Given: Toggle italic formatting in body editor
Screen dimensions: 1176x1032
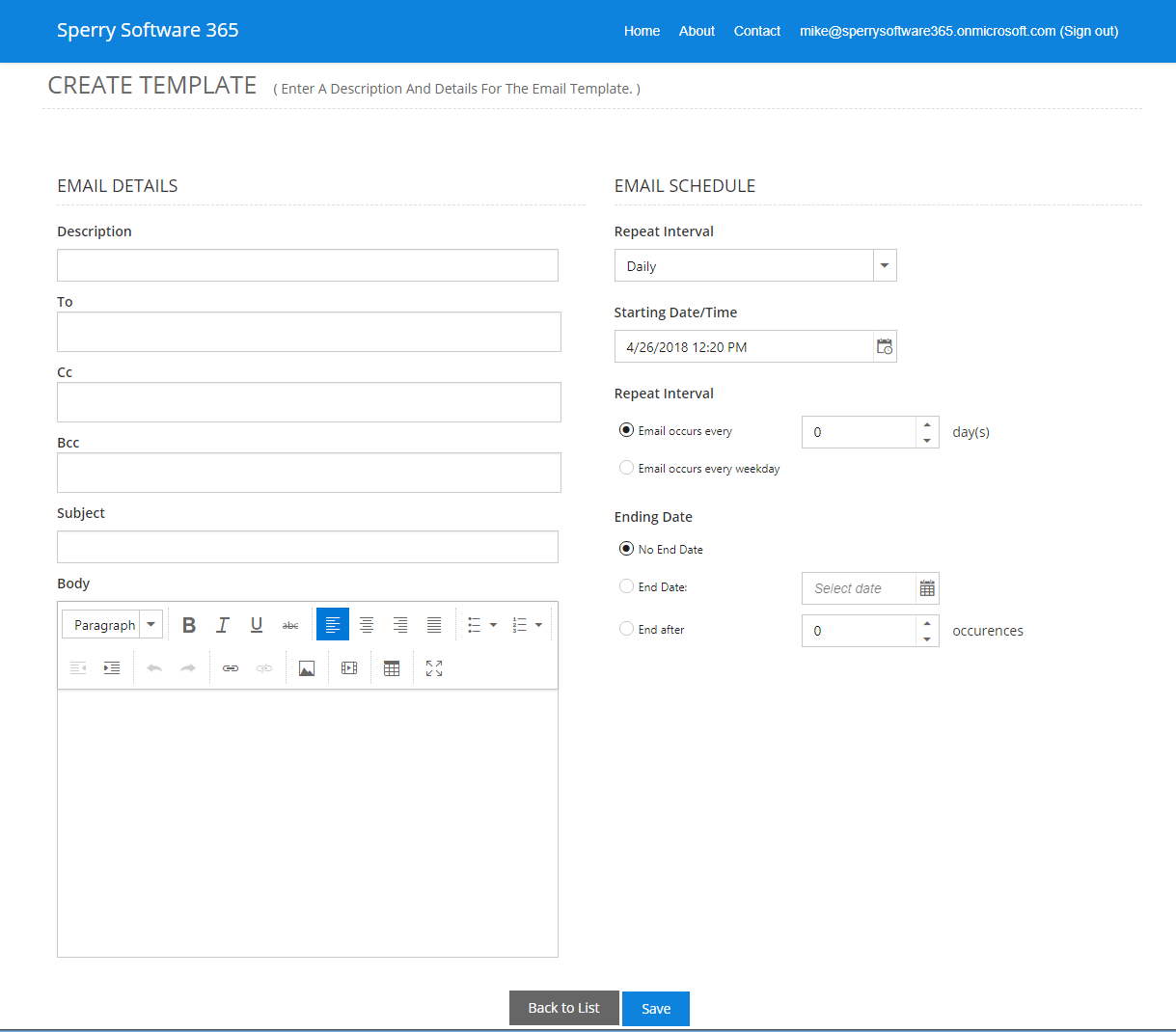Looking at the screenshot, I should point(223,625).
